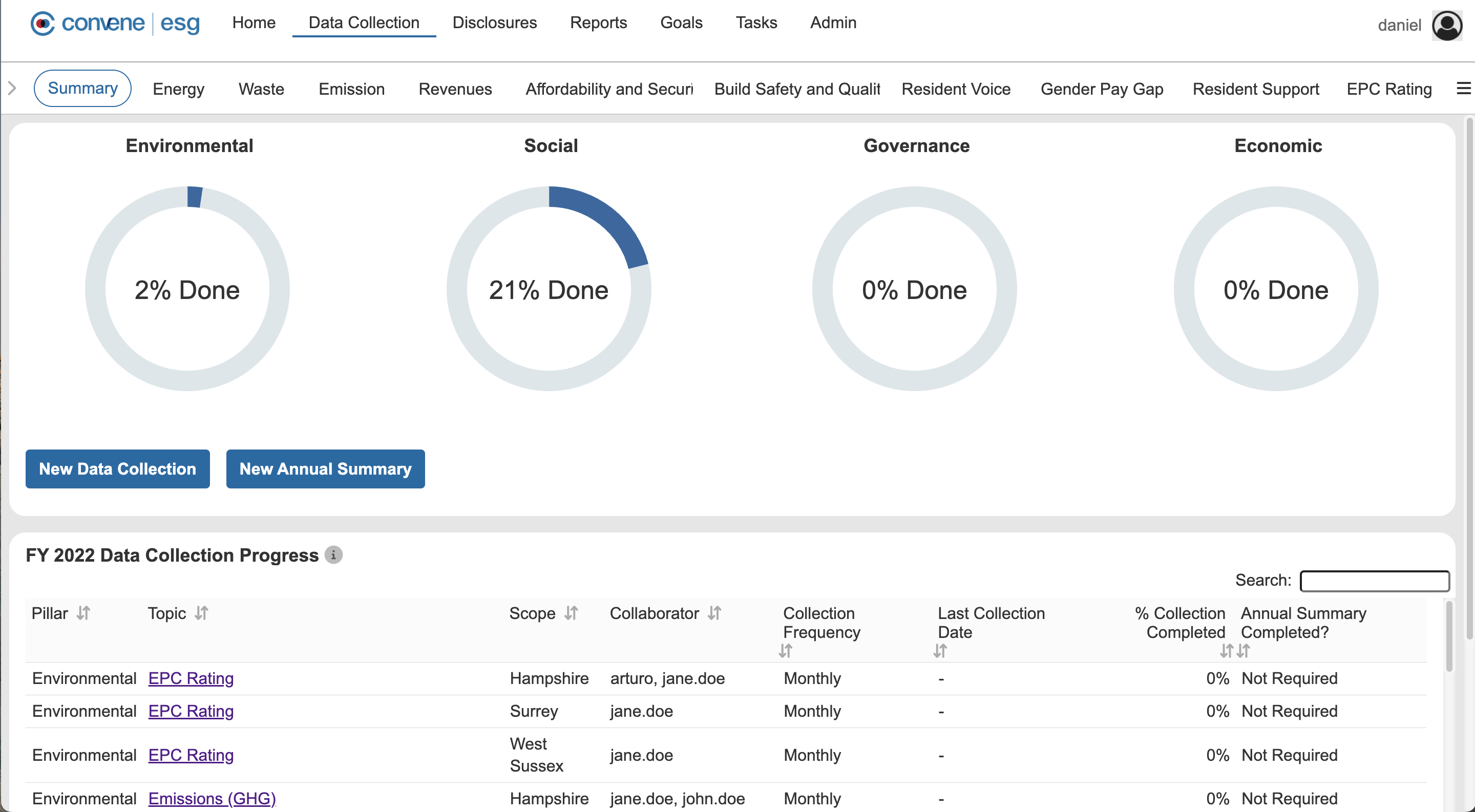This screenshot has height=812, width=1475.
Task: Expand hidden topic tabs with left chevron
Action: click(11, 88)
